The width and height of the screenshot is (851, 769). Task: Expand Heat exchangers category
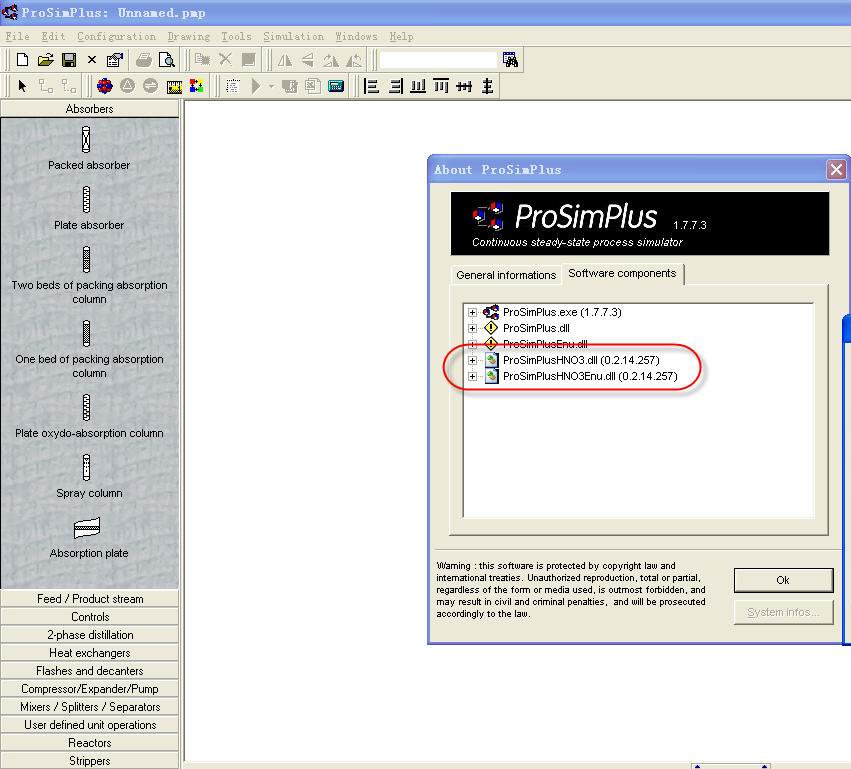point(90,652)
